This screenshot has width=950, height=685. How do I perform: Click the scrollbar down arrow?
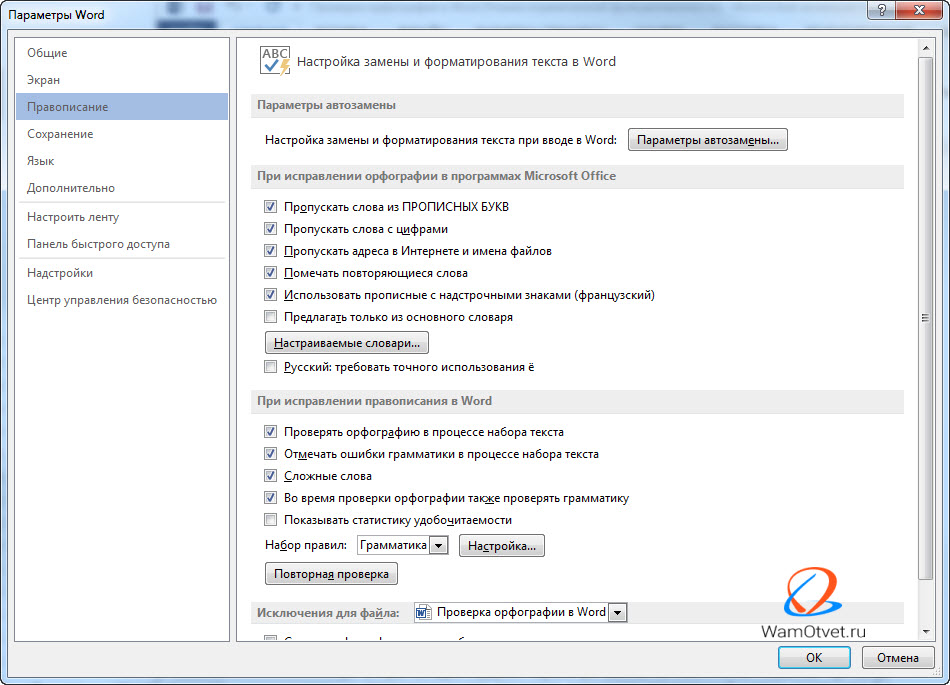click(926, 632)
